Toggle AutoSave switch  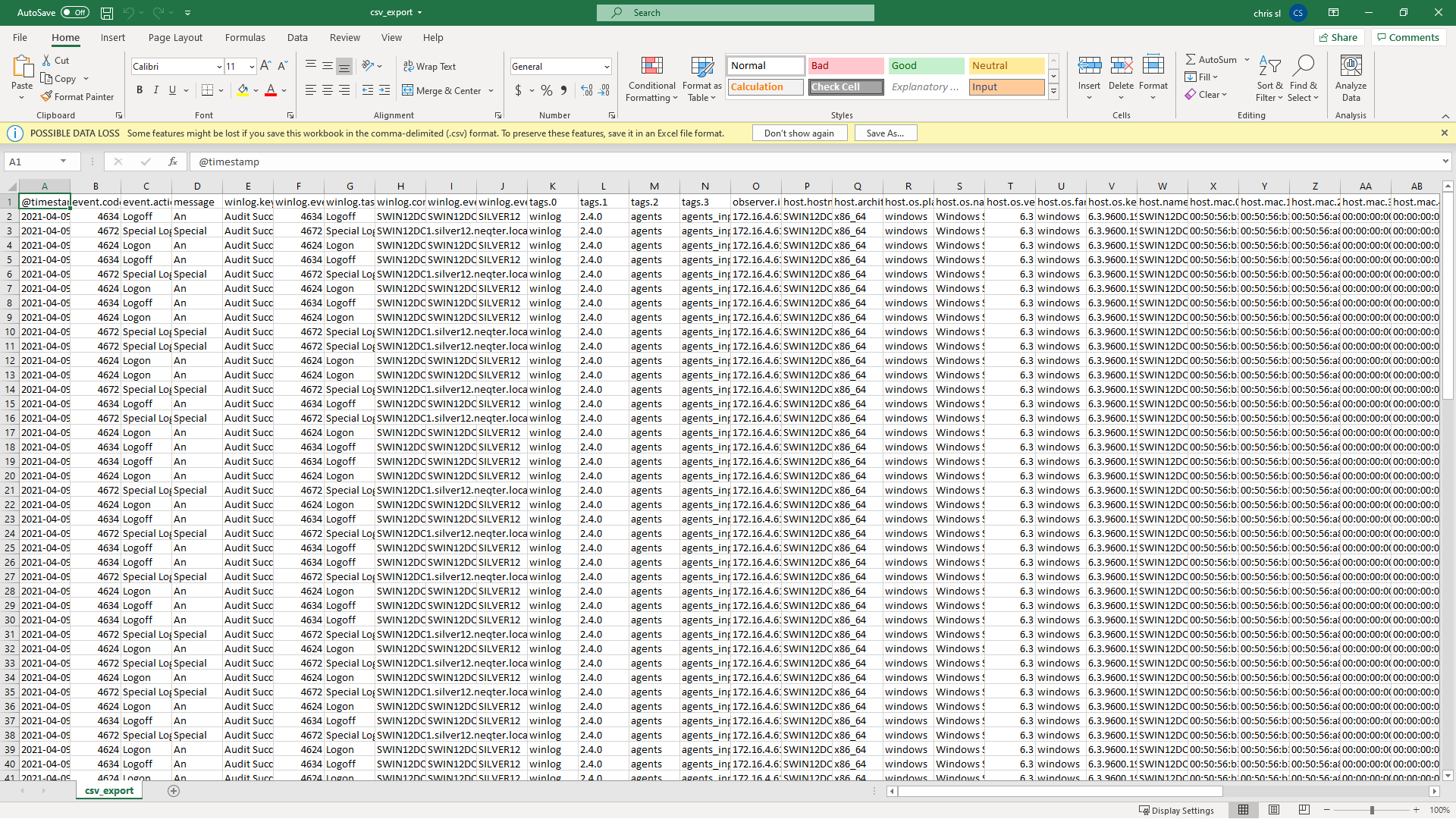pos(74,13)
